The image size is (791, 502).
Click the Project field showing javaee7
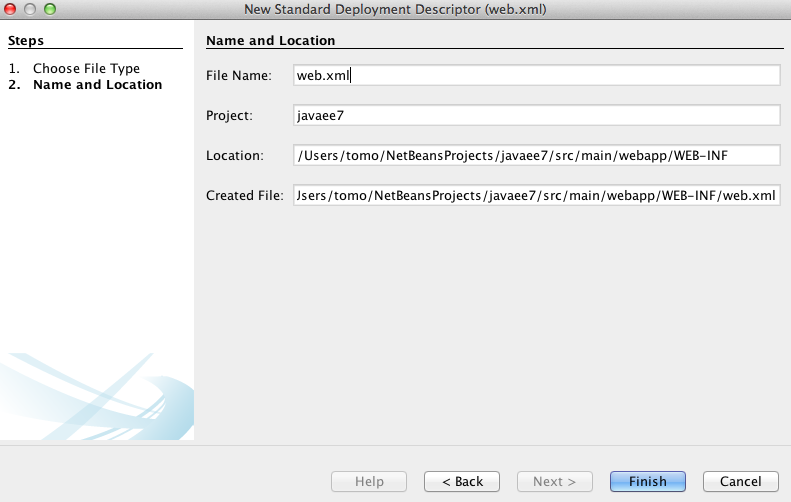point(537,115)
